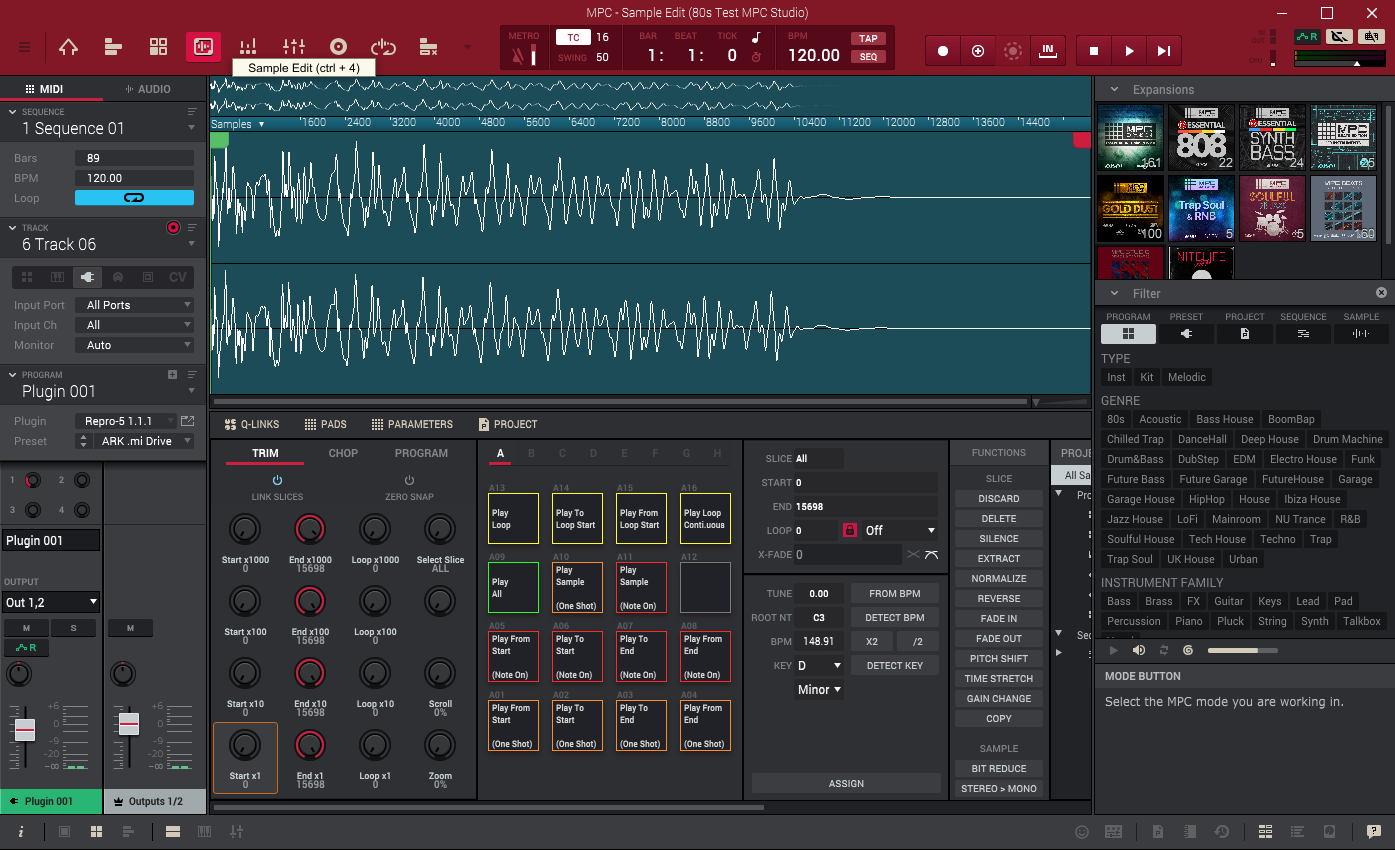The image size is (1395, 850).
Task: Click the NORMALIZE function button
Action: [x=998, y=578]
